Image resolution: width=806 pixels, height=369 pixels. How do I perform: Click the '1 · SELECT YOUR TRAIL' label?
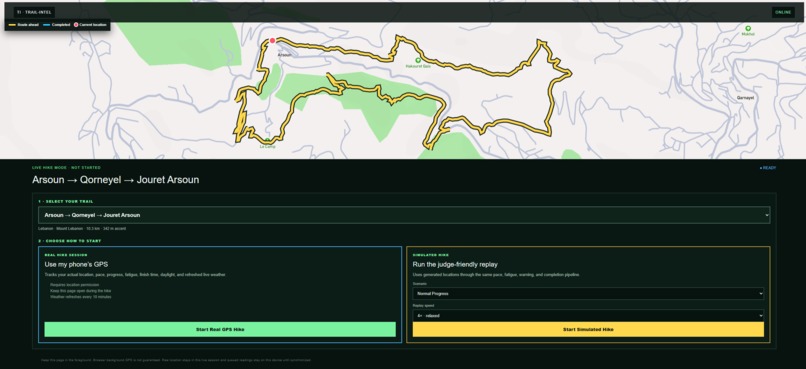click(x=66, y=201)
